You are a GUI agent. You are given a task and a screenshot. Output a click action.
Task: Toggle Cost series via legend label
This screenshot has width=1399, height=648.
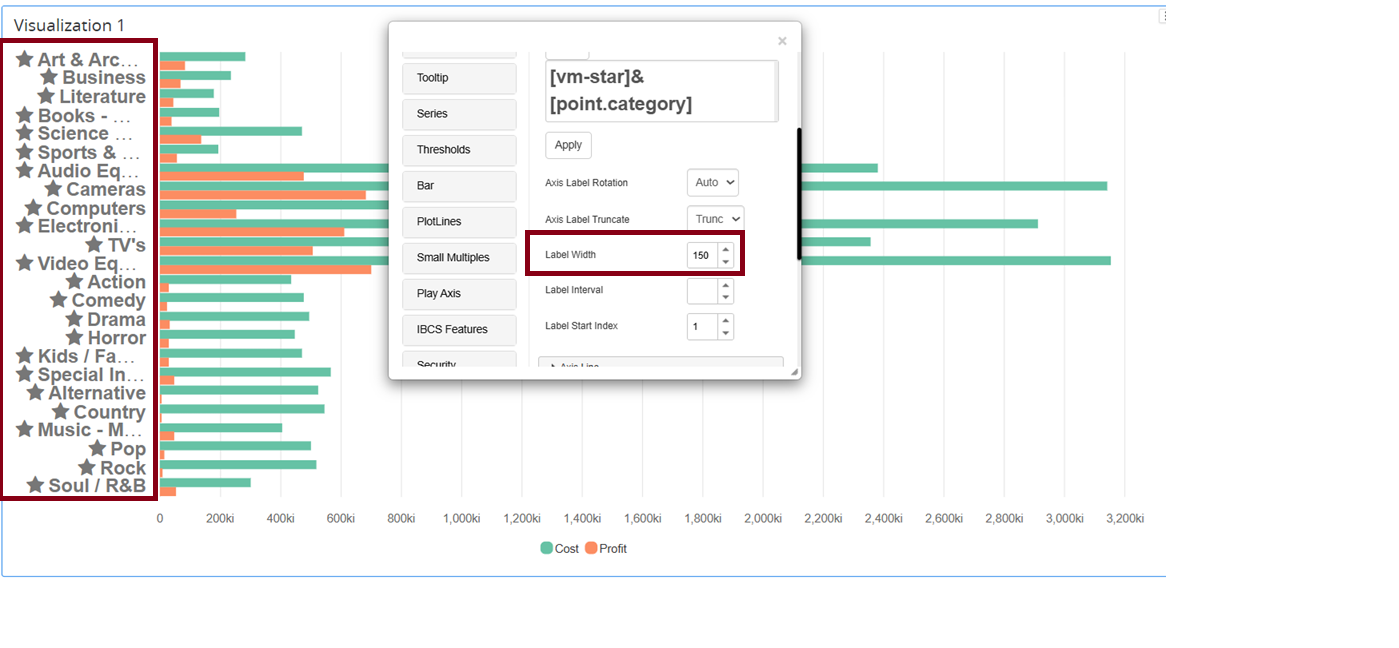(567, 549)
